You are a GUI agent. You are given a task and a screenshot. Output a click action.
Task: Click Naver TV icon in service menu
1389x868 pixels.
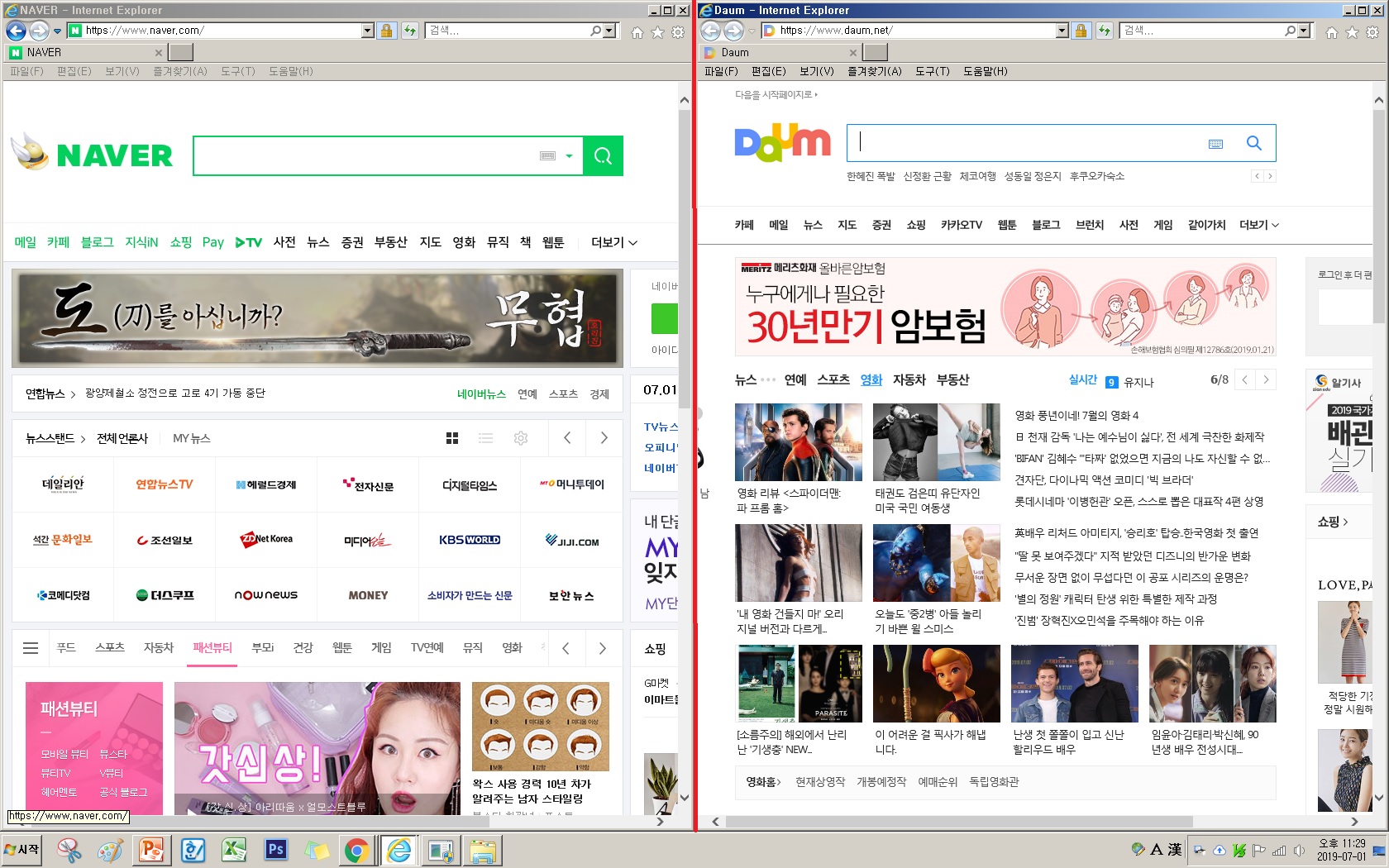click(248, 242)
